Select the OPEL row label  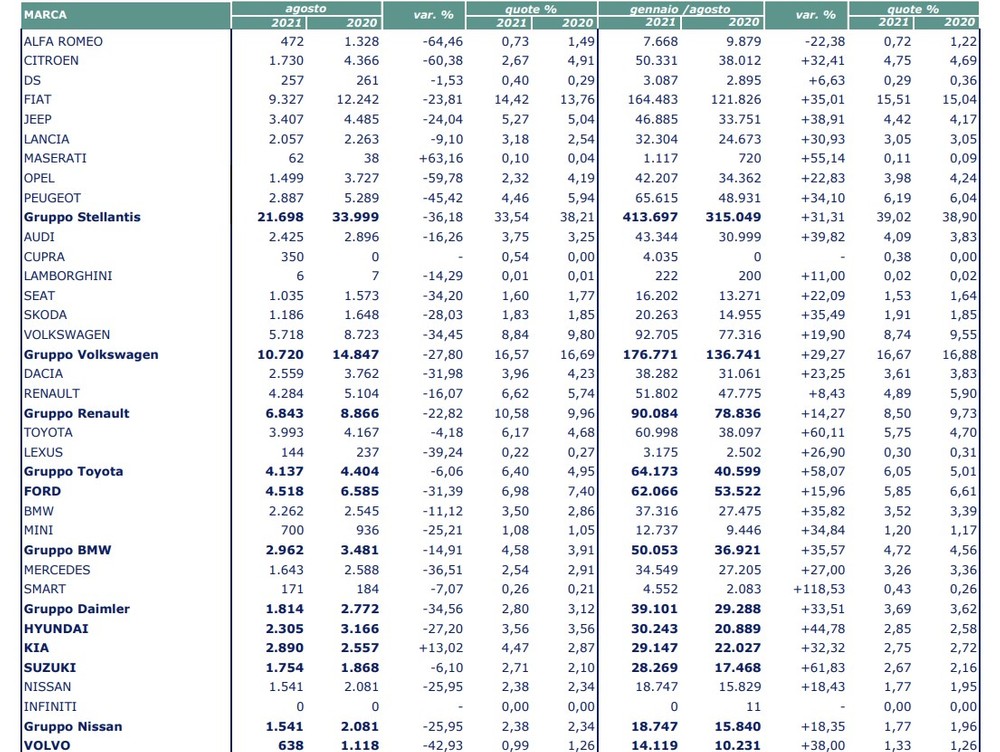point(39,178)
